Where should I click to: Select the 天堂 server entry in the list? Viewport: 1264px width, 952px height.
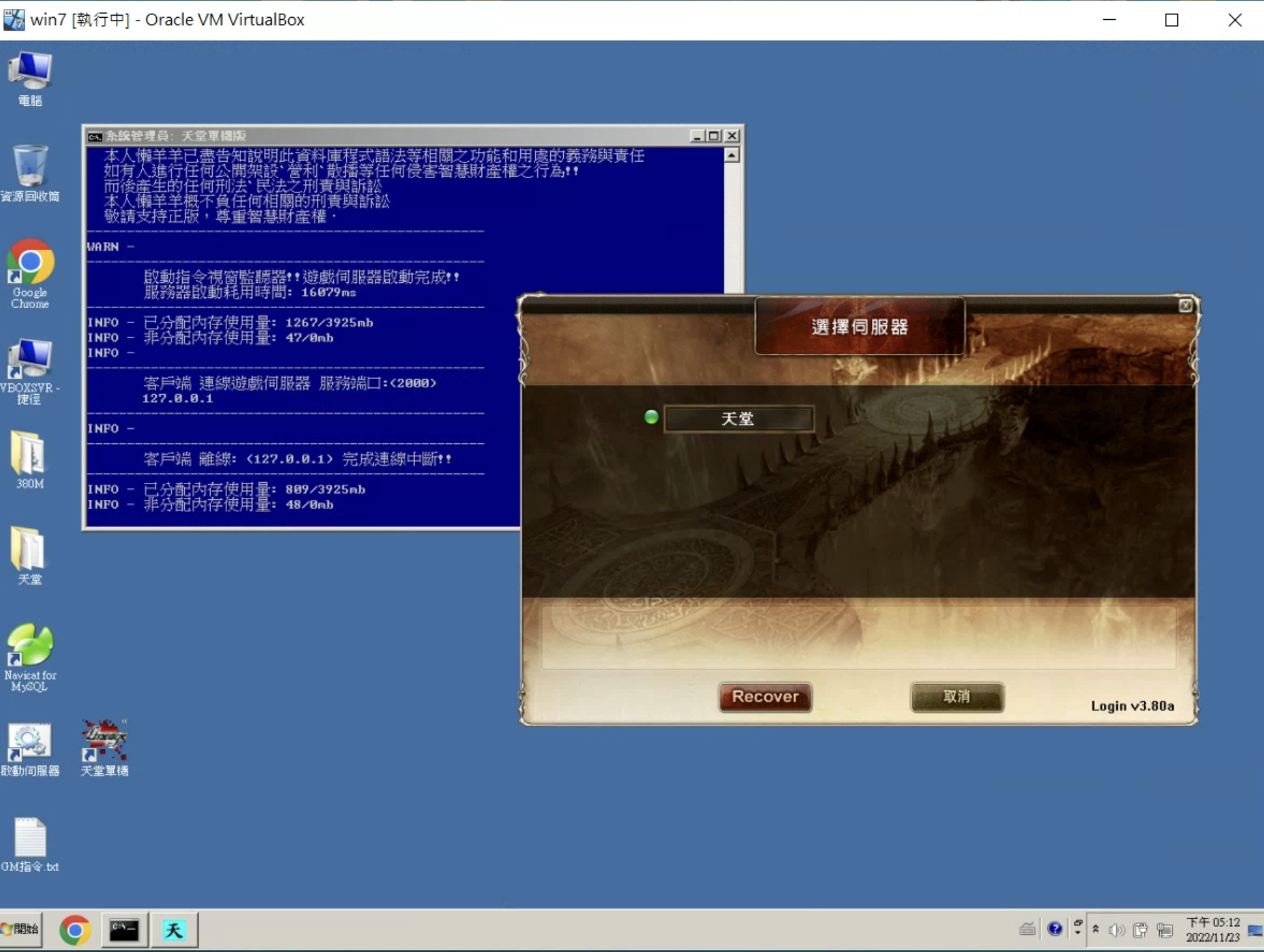pyautogui.click(x=738, y=418)
